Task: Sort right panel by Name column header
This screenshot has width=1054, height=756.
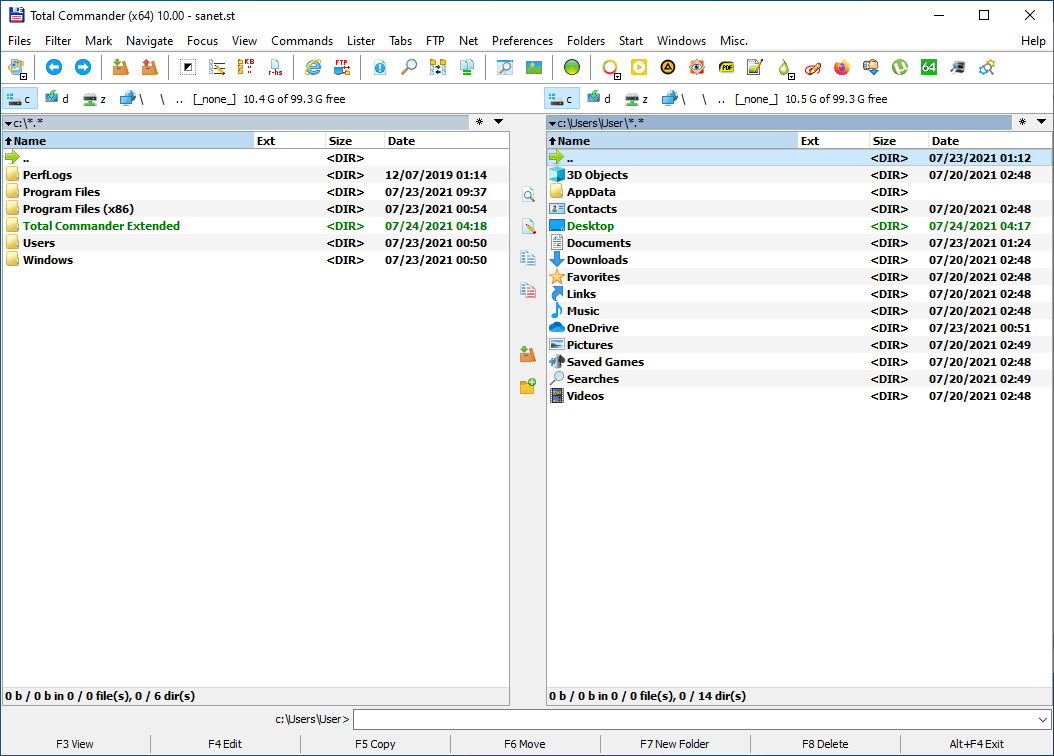Action: coord(672,140)
